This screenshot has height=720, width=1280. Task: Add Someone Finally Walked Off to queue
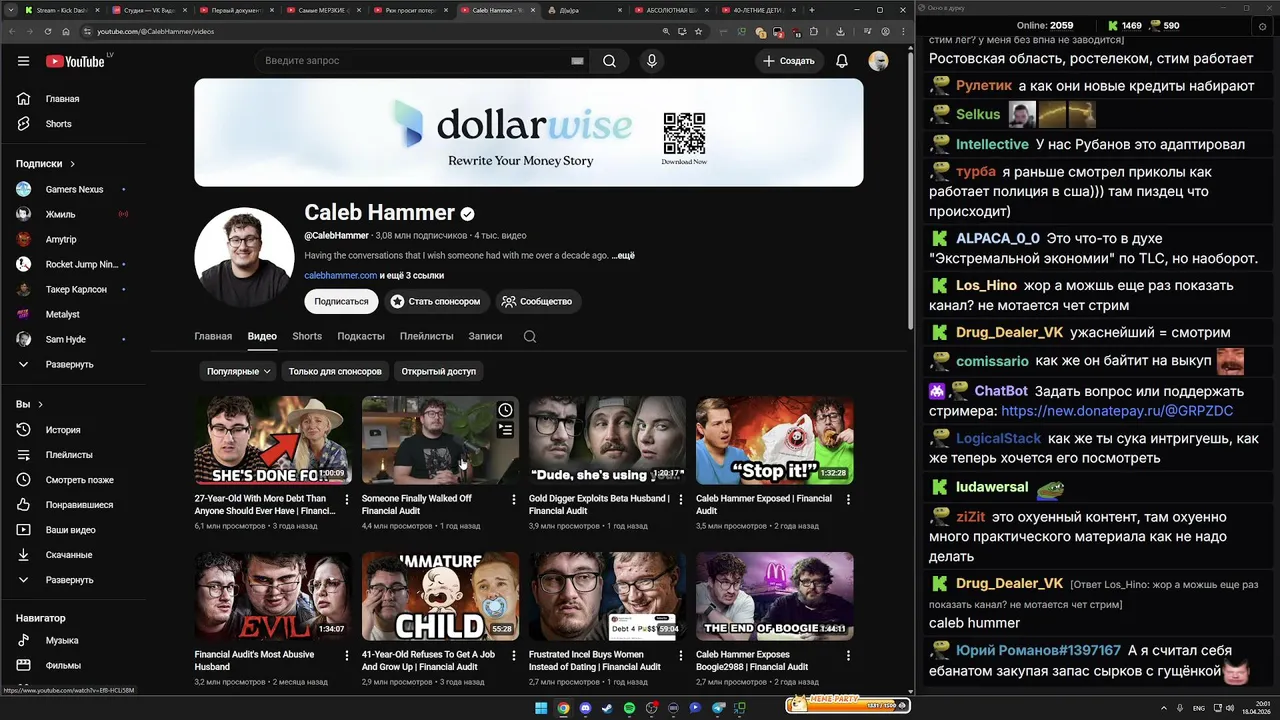505,430
